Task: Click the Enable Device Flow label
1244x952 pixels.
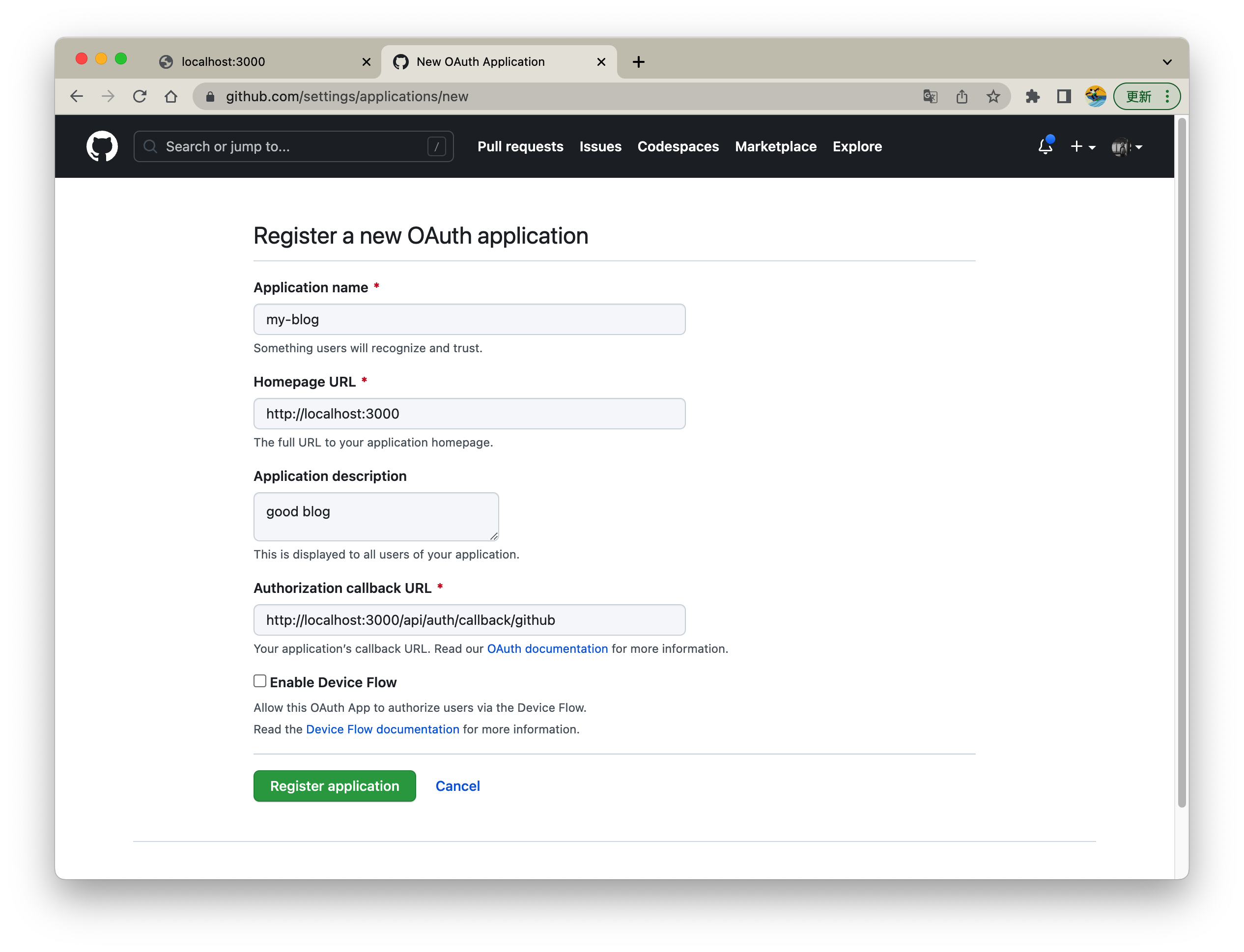Action: tap(333, 682)
